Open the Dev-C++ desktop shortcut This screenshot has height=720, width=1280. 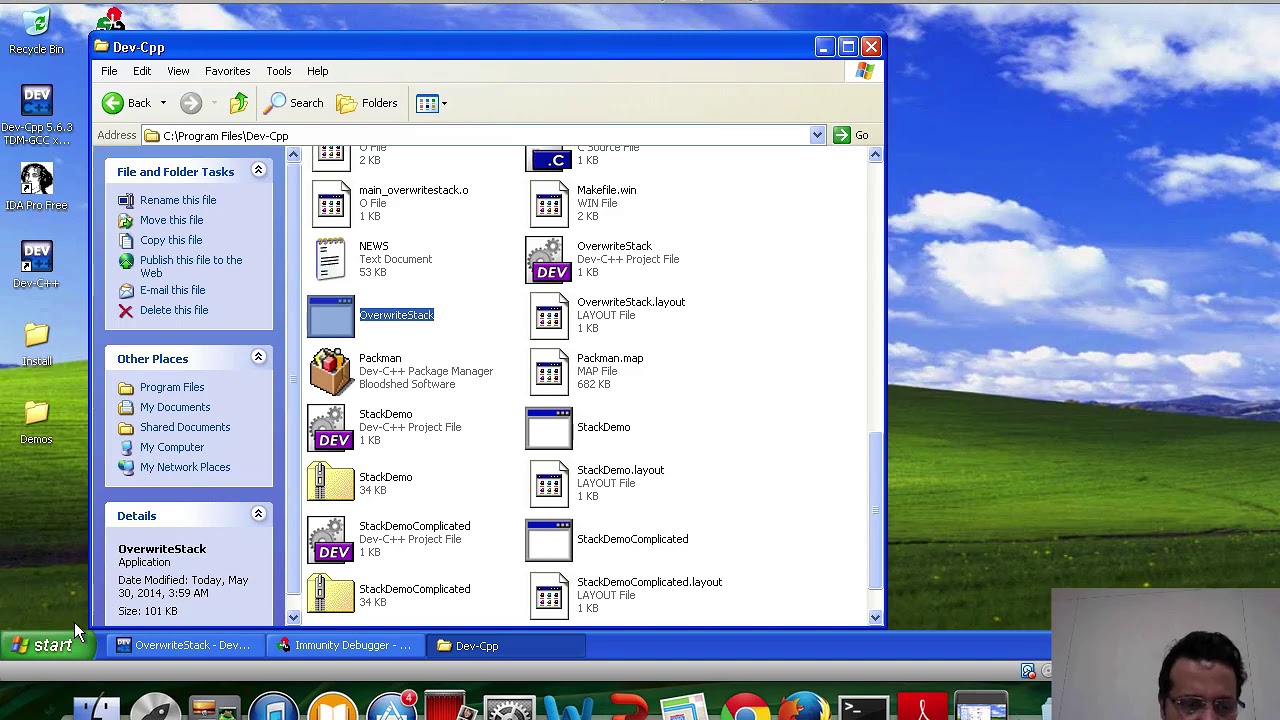coord(36,264)
